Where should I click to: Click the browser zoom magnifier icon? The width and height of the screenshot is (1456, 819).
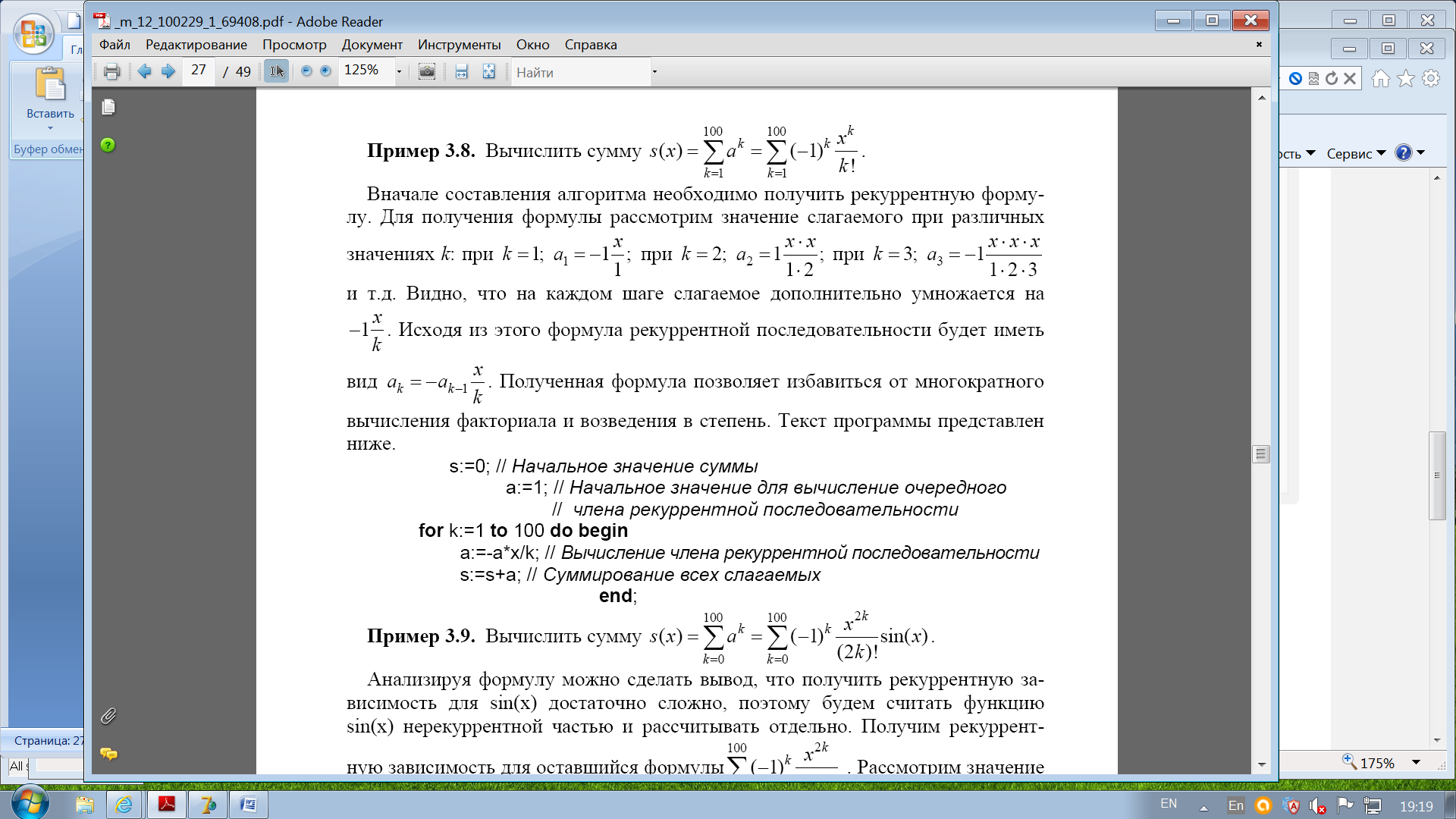pyautogui.click(x=1349, y=761)
